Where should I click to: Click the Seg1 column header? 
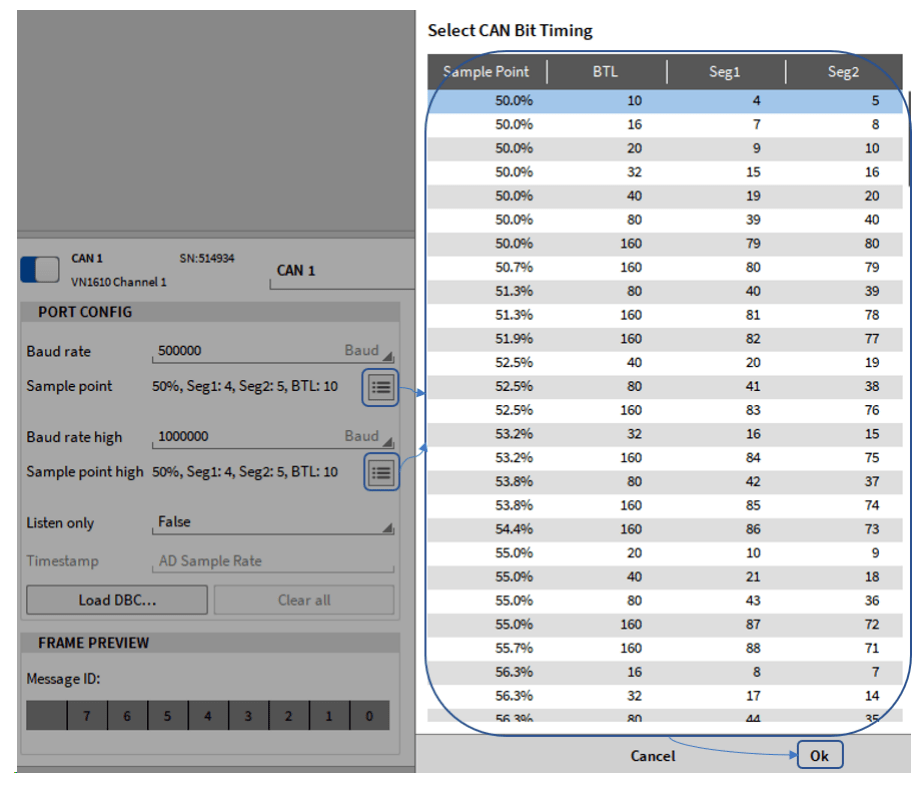click(x=724, y=72)
